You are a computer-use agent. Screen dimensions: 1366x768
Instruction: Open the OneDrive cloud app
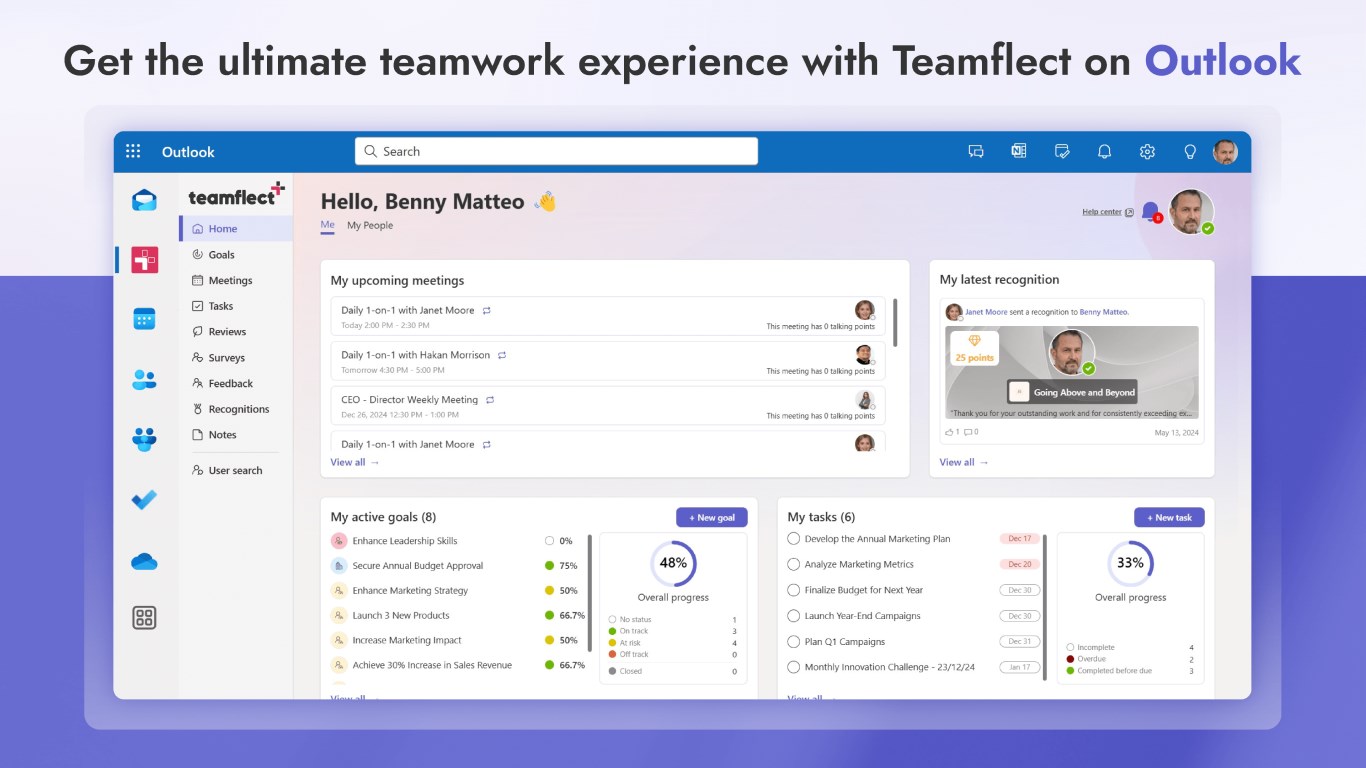click(144, 562)
